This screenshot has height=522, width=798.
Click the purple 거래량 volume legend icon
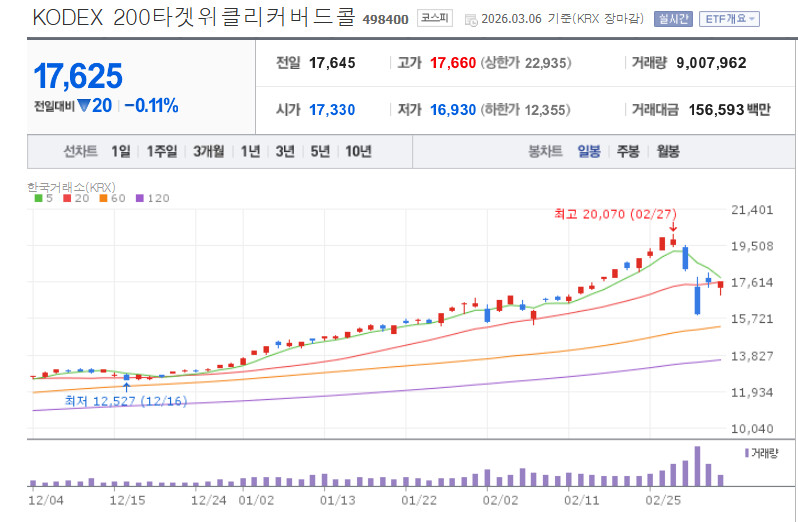pyautogui.click(x=748, y=453)
